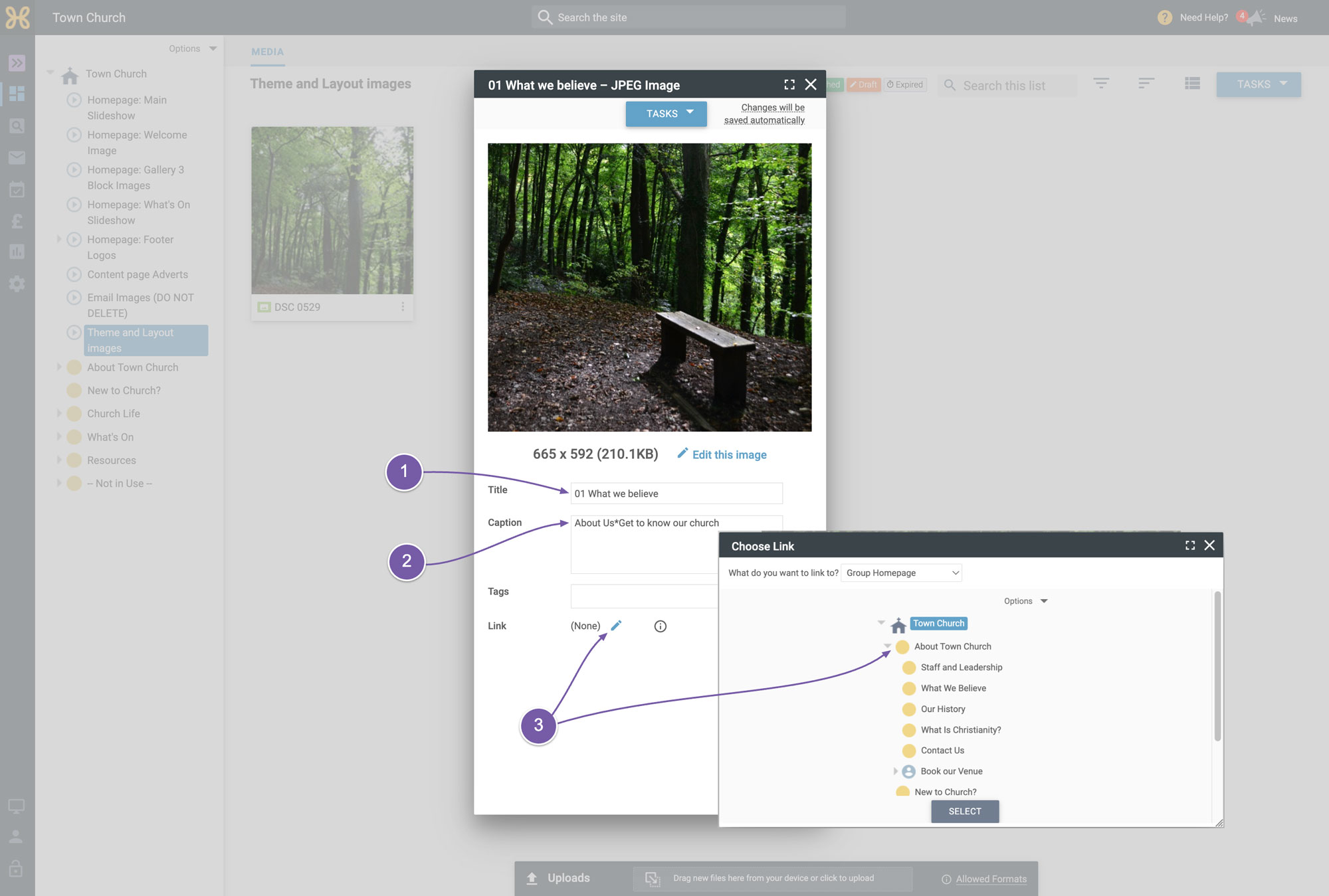Open the filter icon beside the search list

[x=1101, y=84]
